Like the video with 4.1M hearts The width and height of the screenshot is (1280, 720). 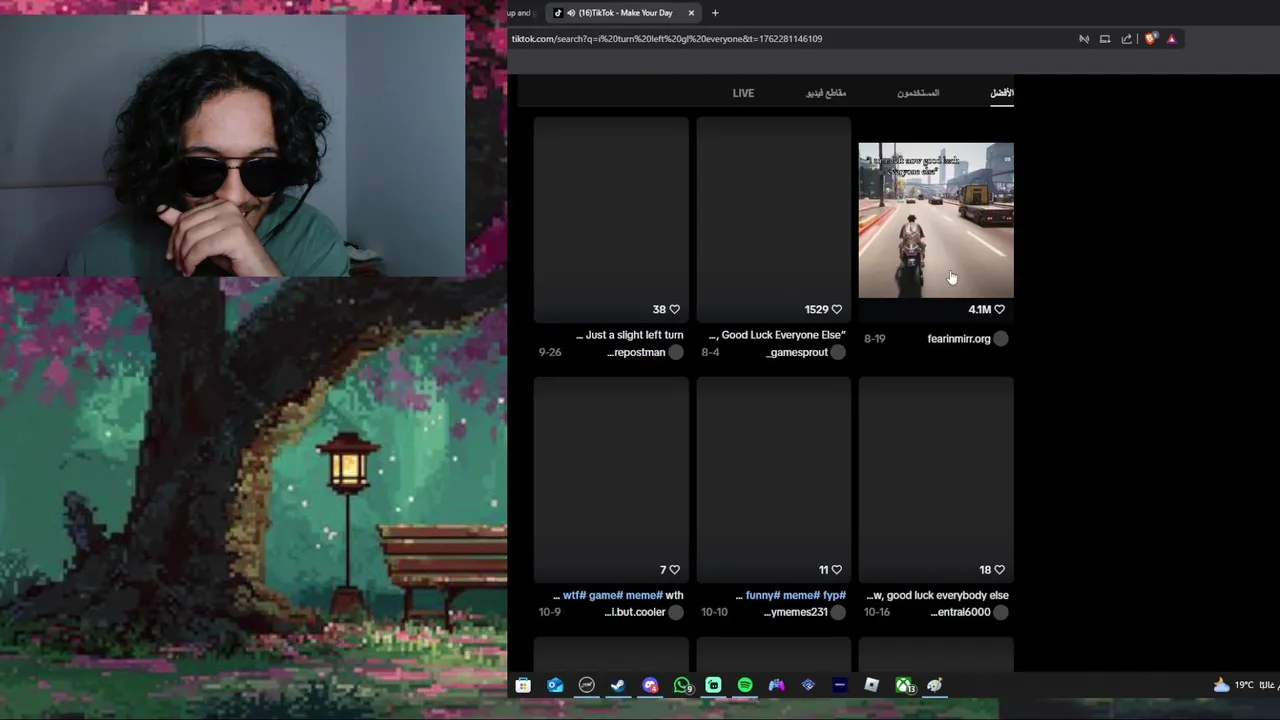pos(999,310)
